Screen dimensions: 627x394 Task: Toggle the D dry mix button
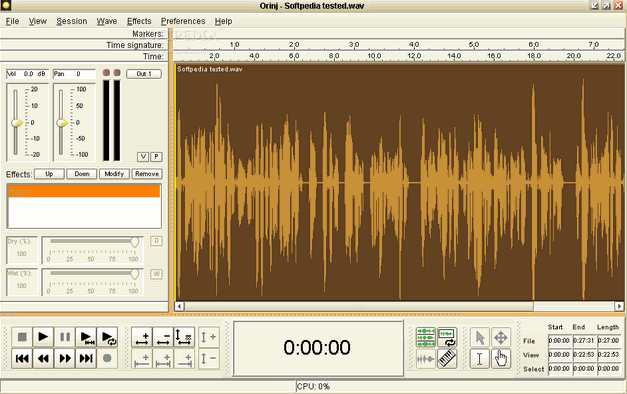[156, 241]
